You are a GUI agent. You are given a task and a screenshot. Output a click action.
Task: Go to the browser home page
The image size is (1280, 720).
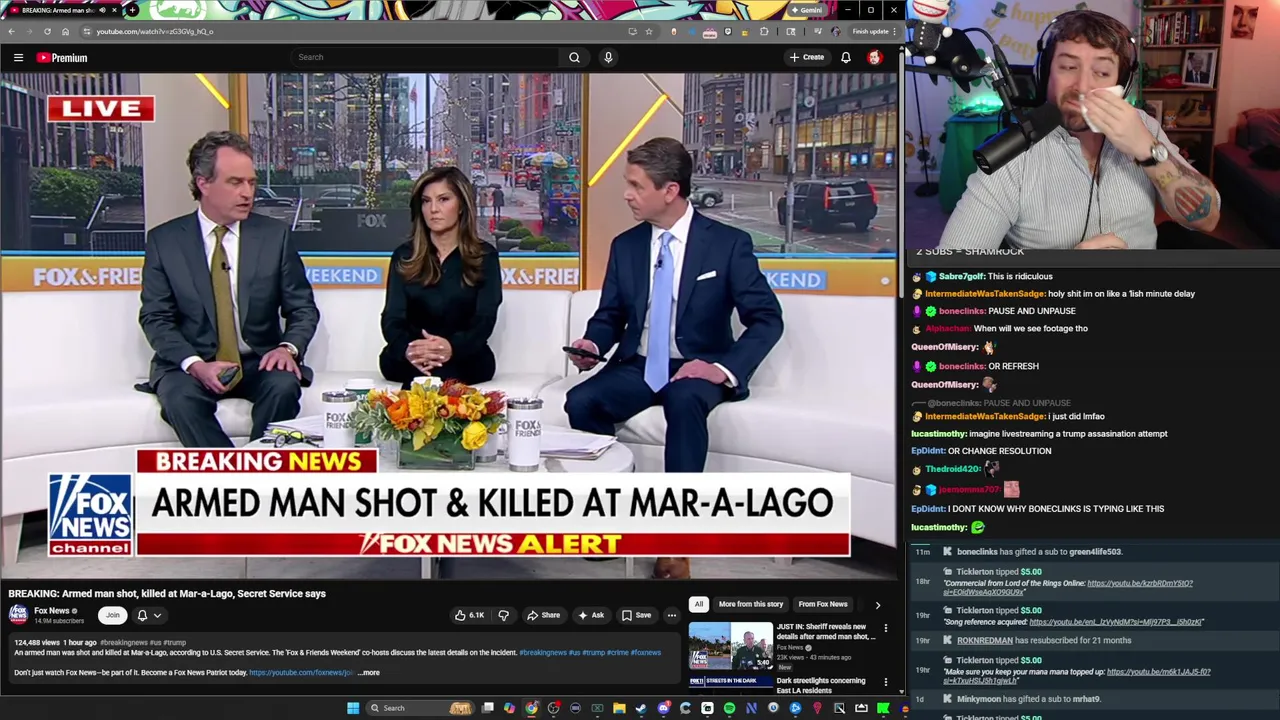click(x=65, y=31)
